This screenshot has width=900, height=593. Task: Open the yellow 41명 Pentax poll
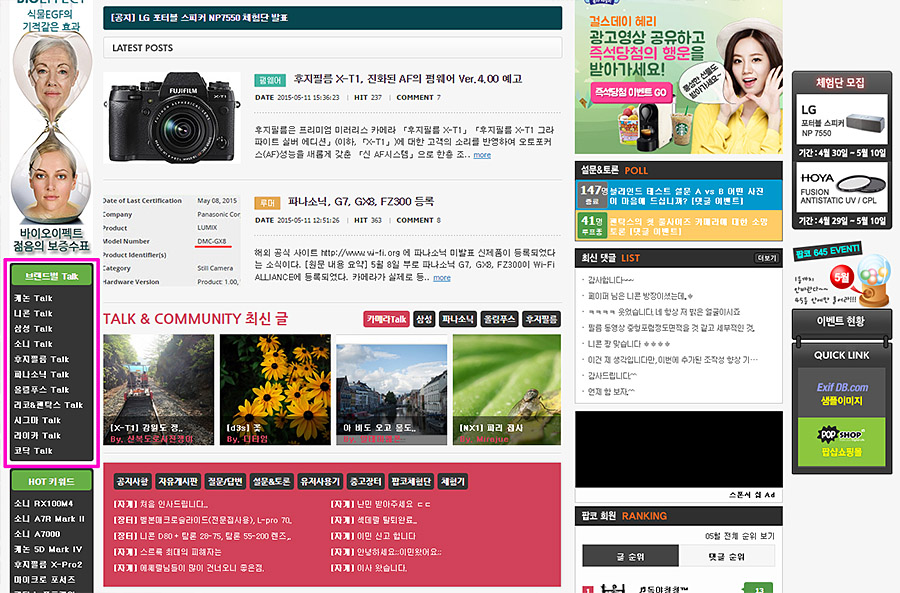click(678, 226)
